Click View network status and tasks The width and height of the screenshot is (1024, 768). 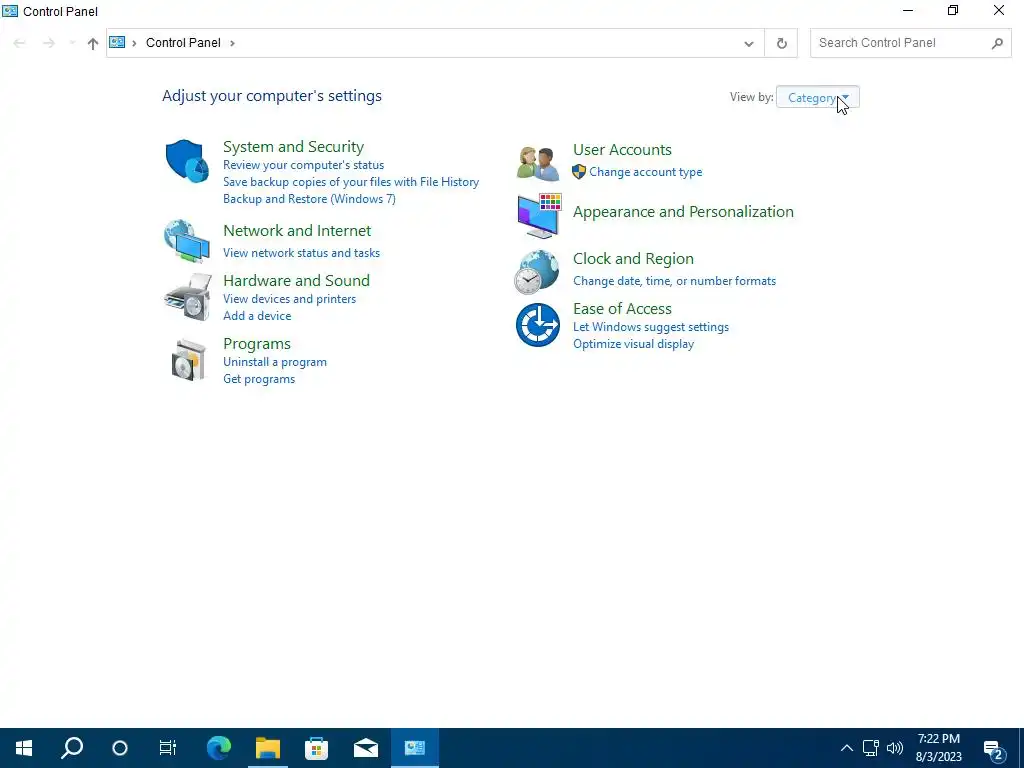click(301, 253)
